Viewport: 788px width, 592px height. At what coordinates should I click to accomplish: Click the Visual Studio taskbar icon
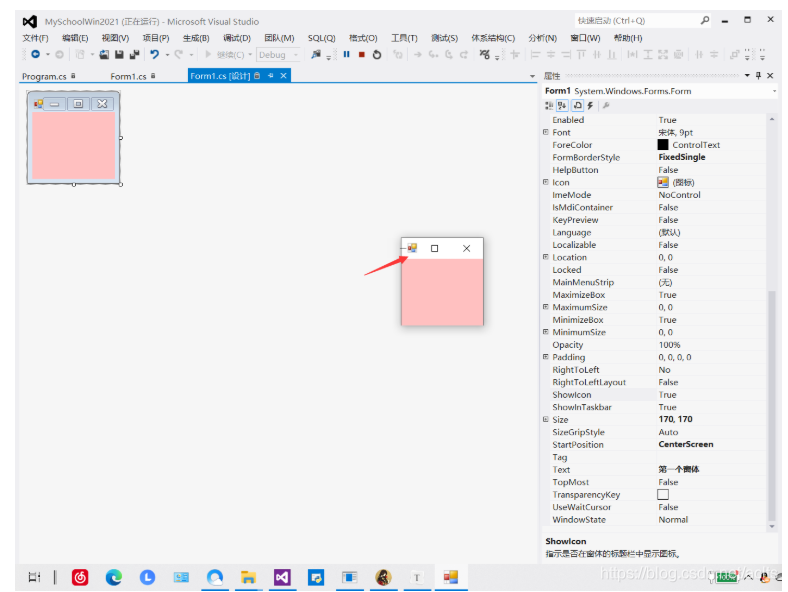pyautogui.click(x=282, y=577)
